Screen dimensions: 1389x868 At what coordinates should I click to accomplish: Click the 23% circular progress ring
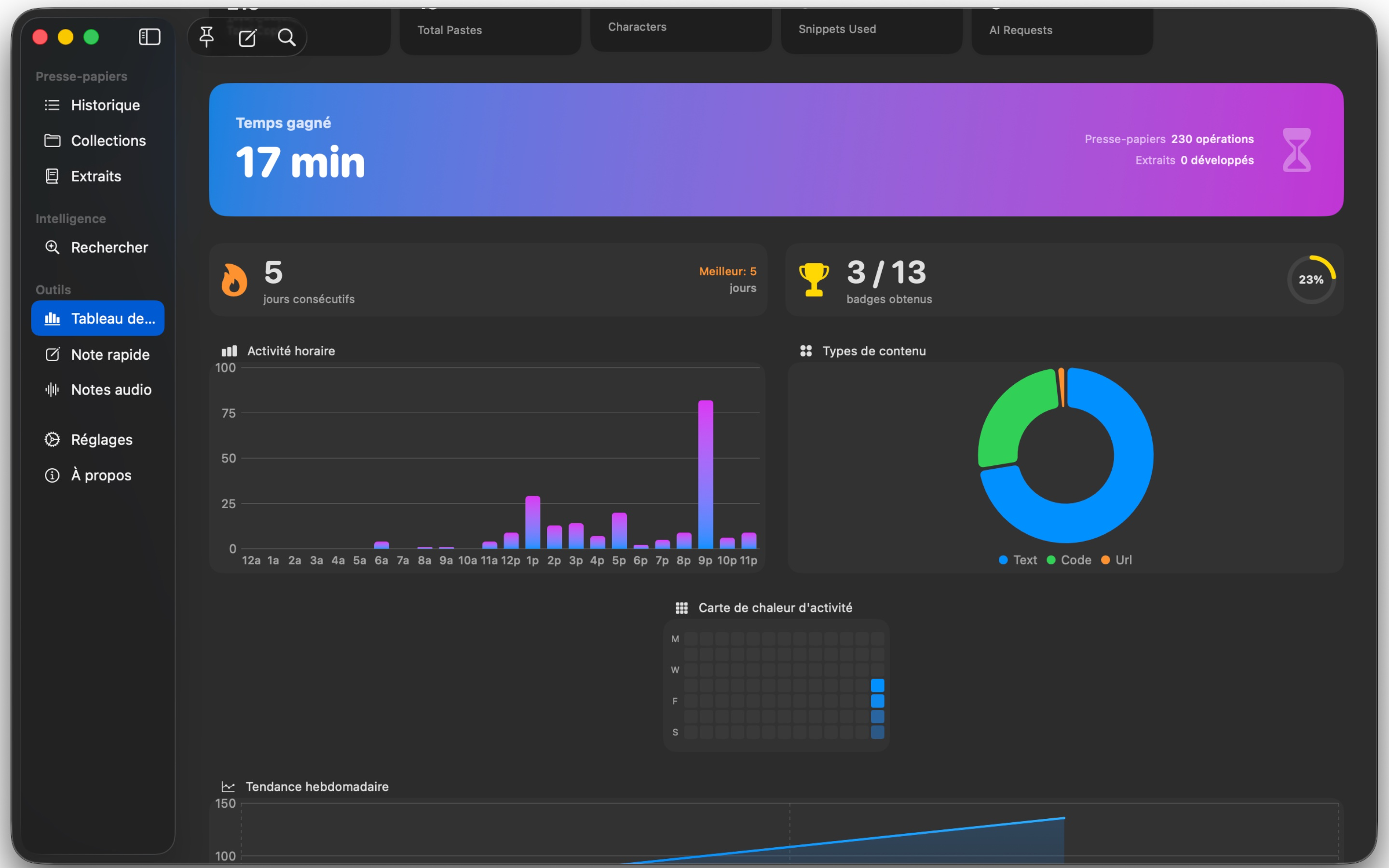[x=1311, y=280]
